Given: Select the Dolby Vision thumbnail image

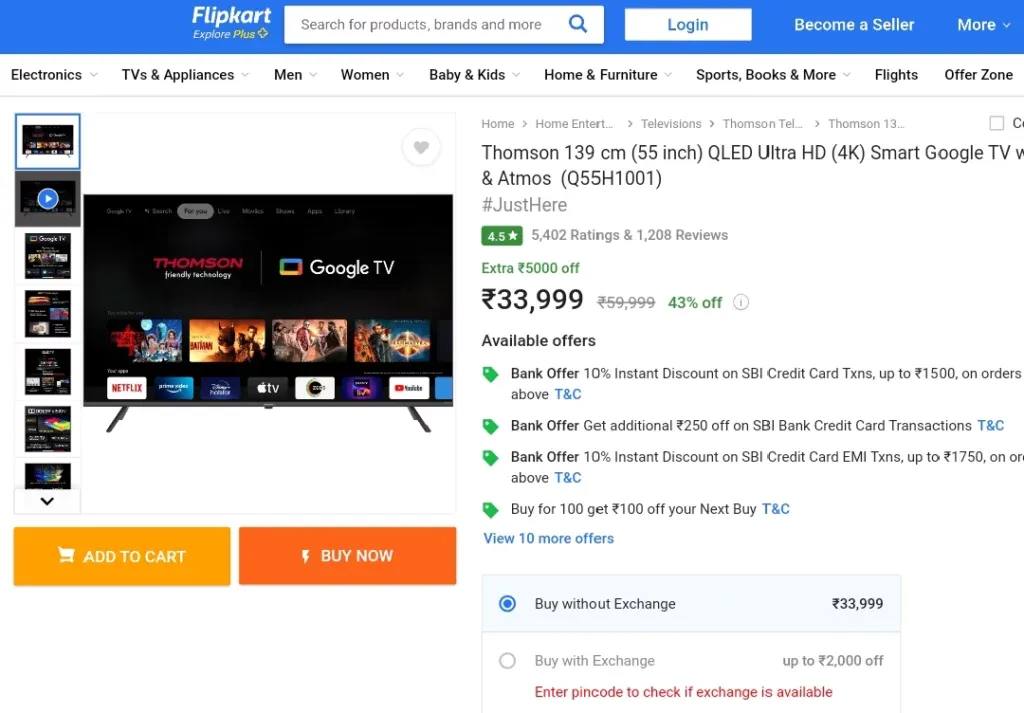Looking at the screenshot, I should [x=48, y=429].
